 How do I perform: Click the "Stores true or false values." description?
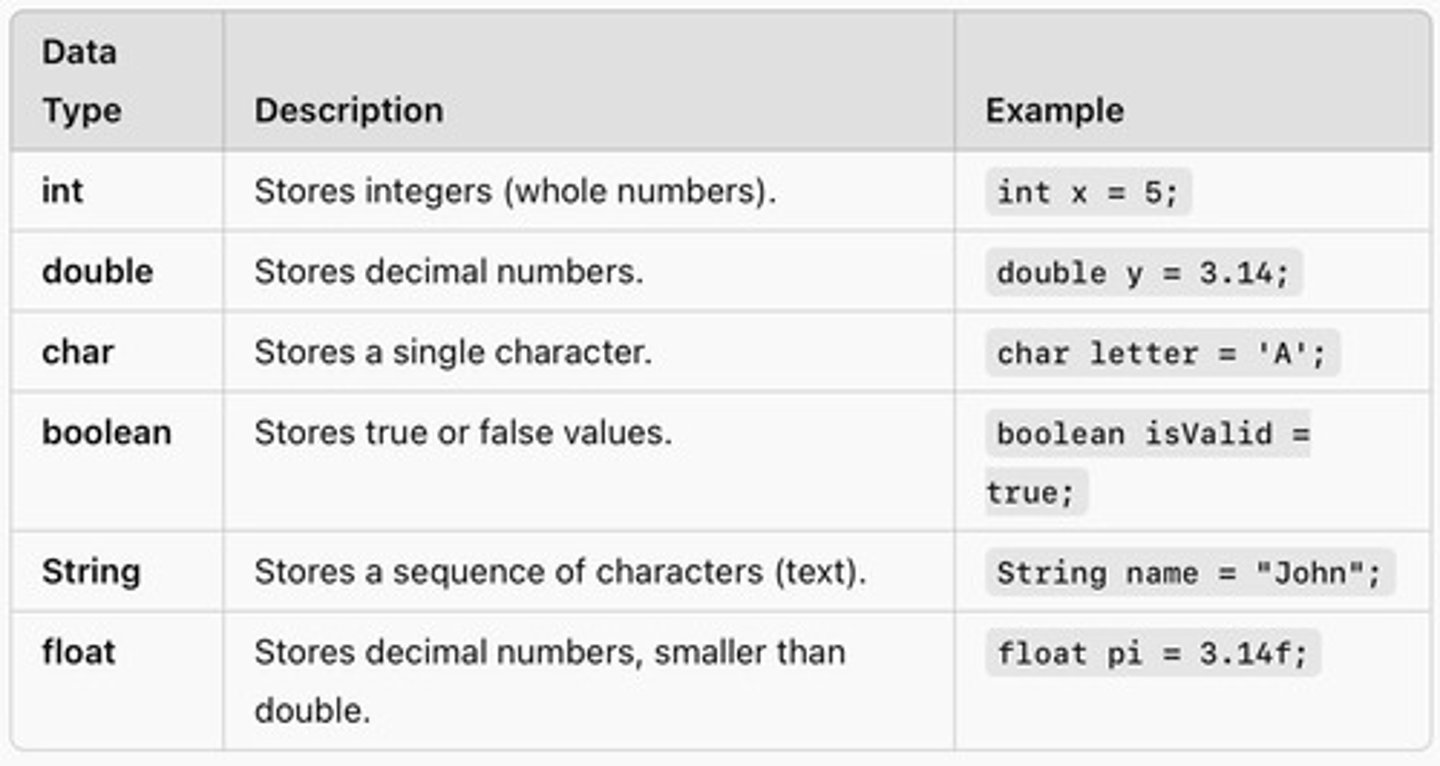coord(462,432)
